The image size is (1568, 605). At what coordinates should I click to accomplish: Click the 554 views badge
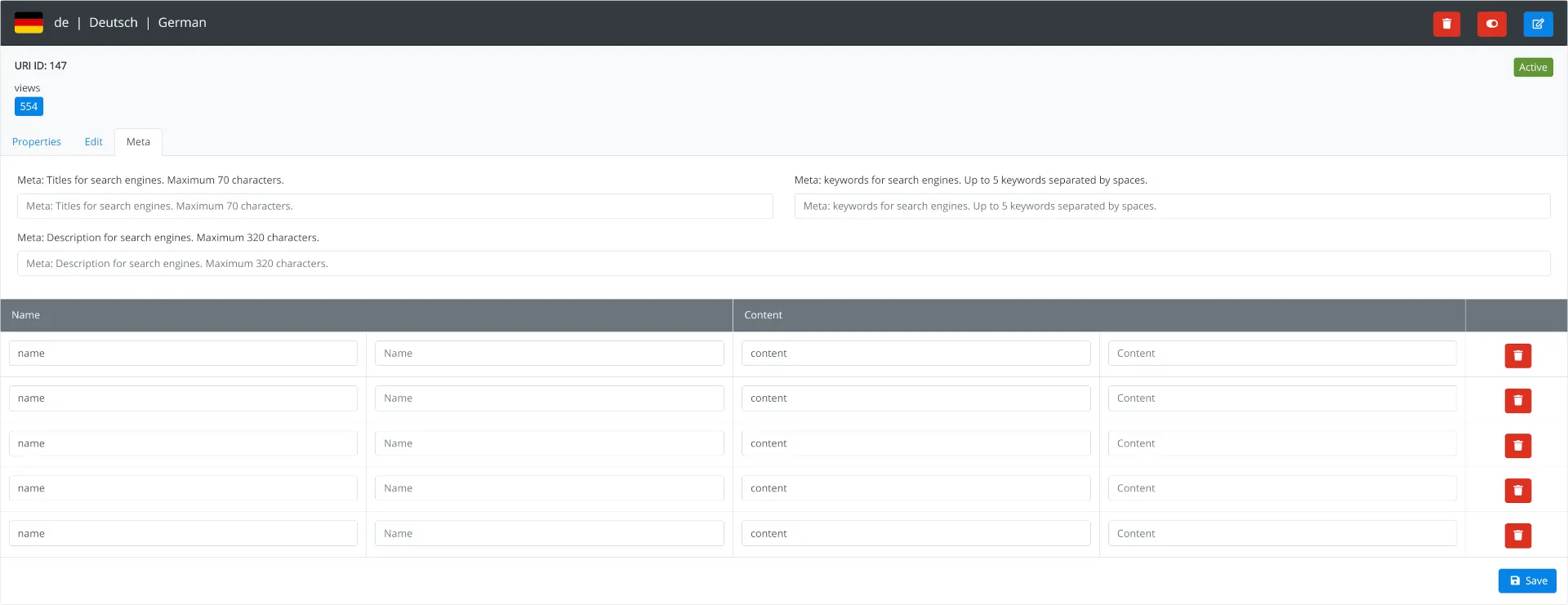(x=29, y=106)
